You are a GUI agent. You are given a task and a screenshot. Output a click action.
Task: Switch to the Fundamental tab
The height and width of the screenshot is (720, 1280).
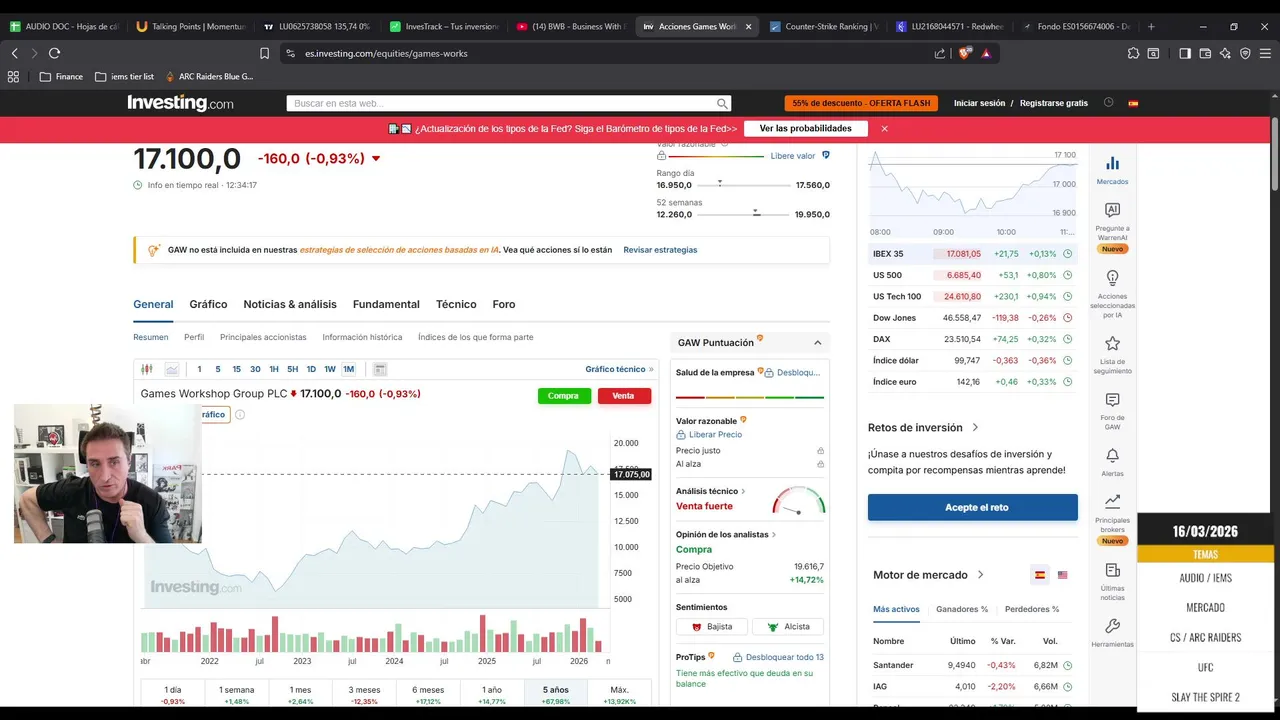click(x=386, y=304)
